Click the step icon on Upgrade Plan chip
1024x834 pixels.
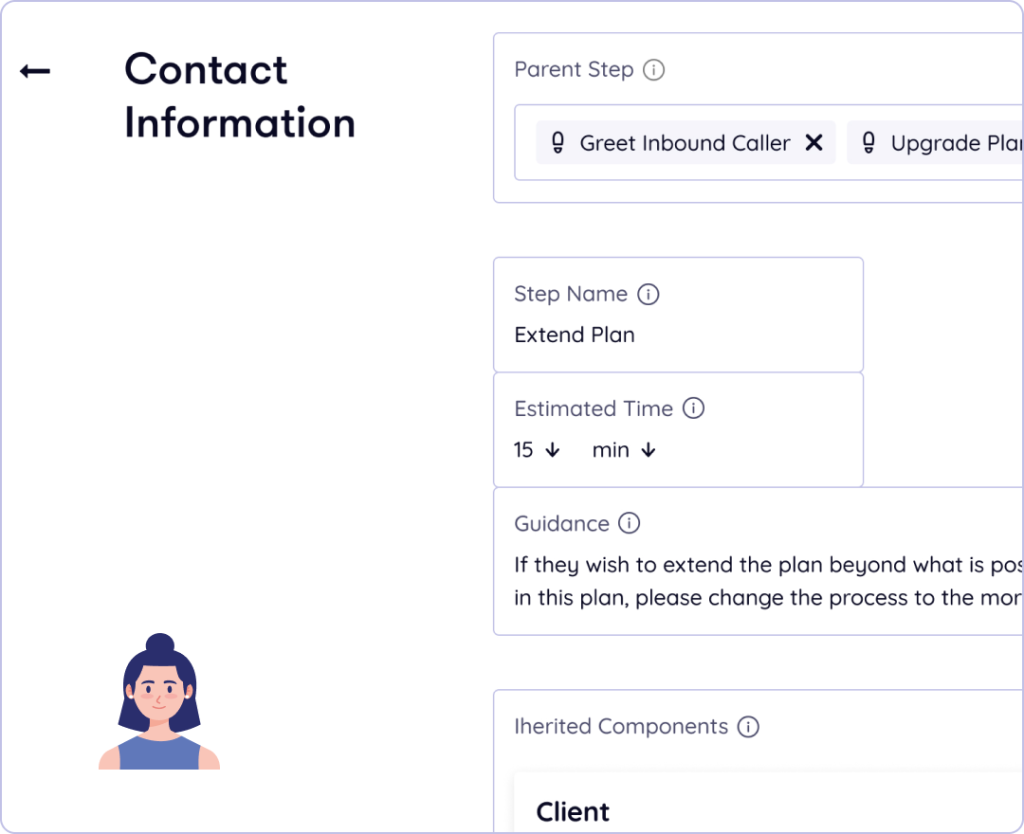click(x=868, y=143)
